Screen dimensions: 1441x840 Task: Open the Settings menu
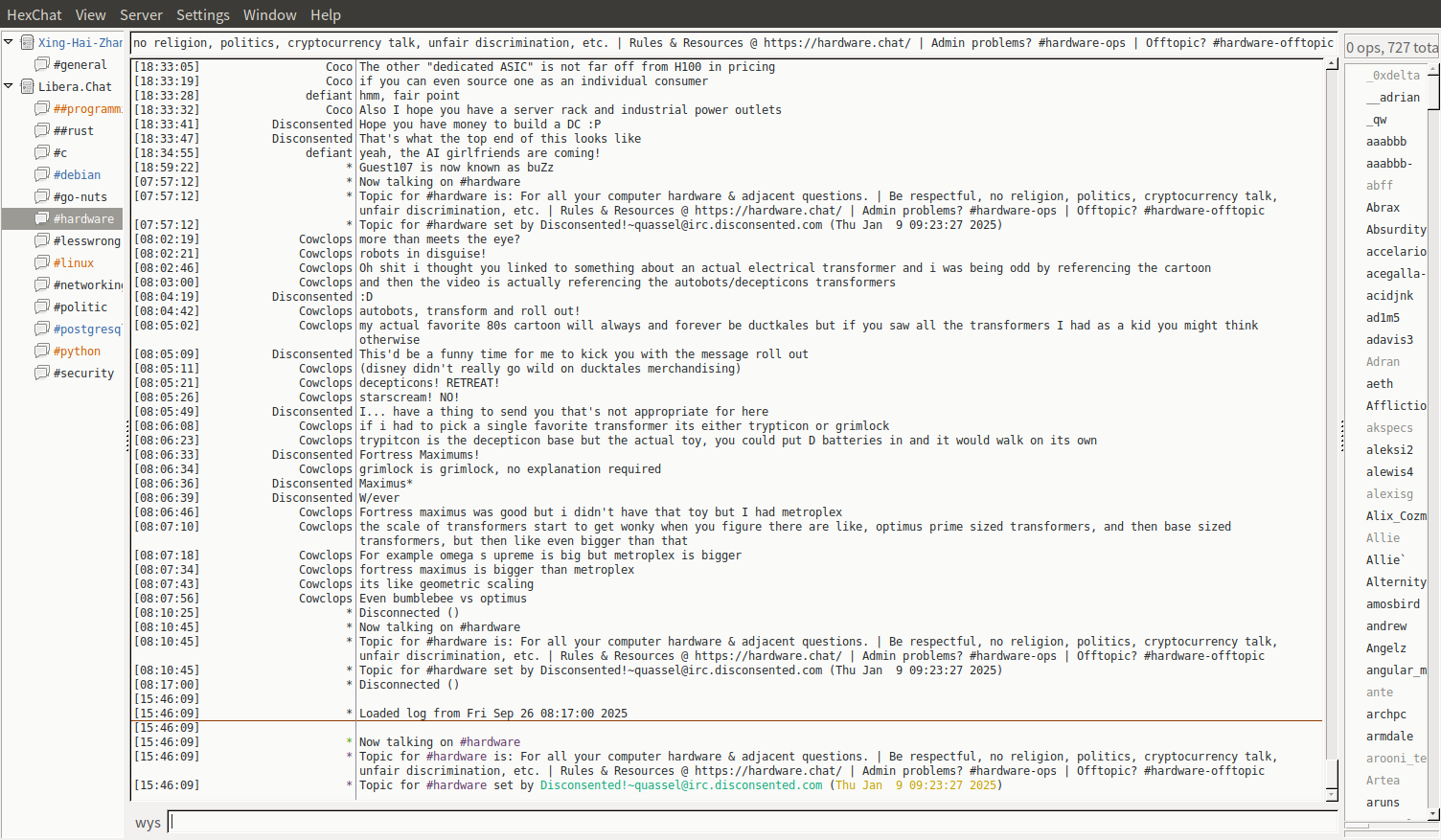click(x=202, y=14)
